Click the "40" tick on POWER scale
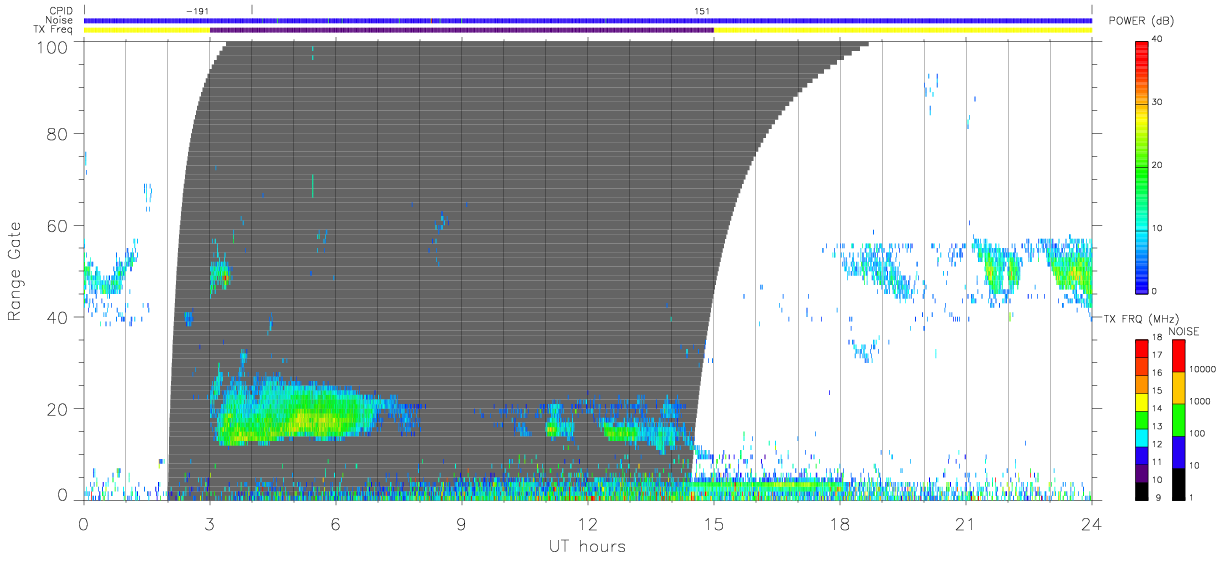This screenshot has height=567, width=1228. pos(1157,38)
